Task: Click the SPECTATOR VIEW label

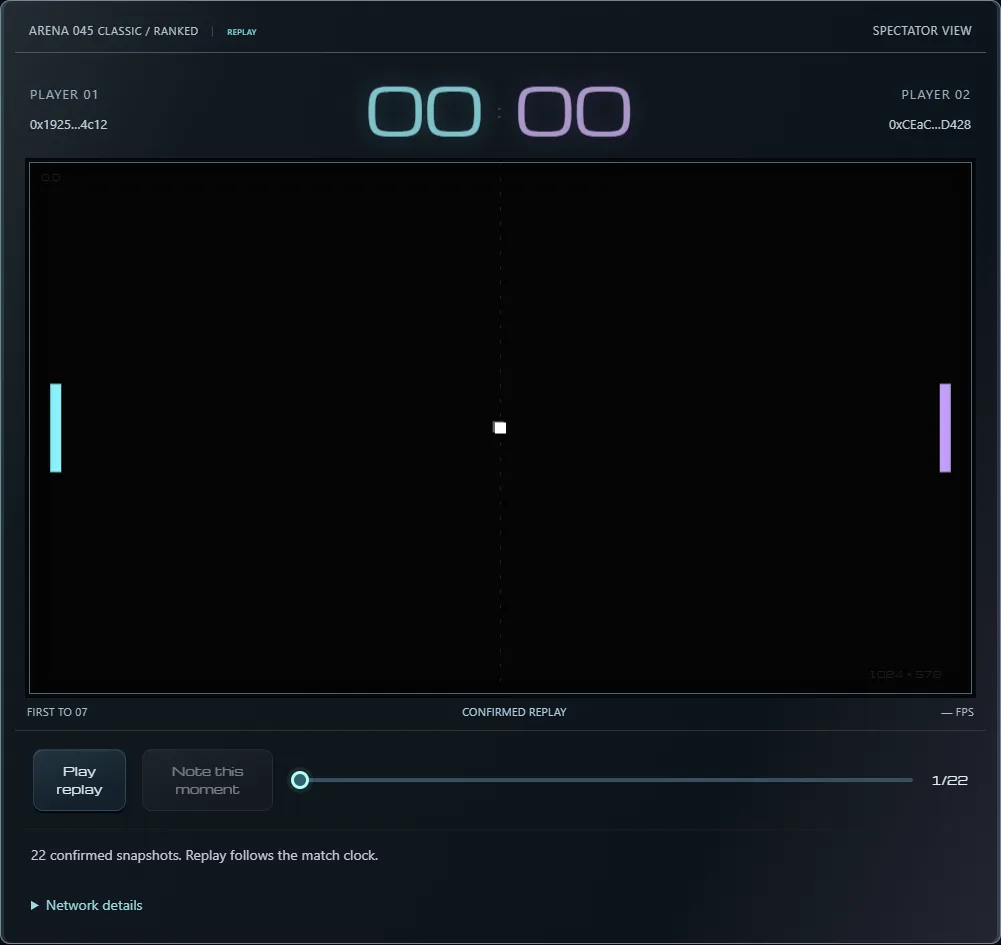Action: click(x=922, y=31)
